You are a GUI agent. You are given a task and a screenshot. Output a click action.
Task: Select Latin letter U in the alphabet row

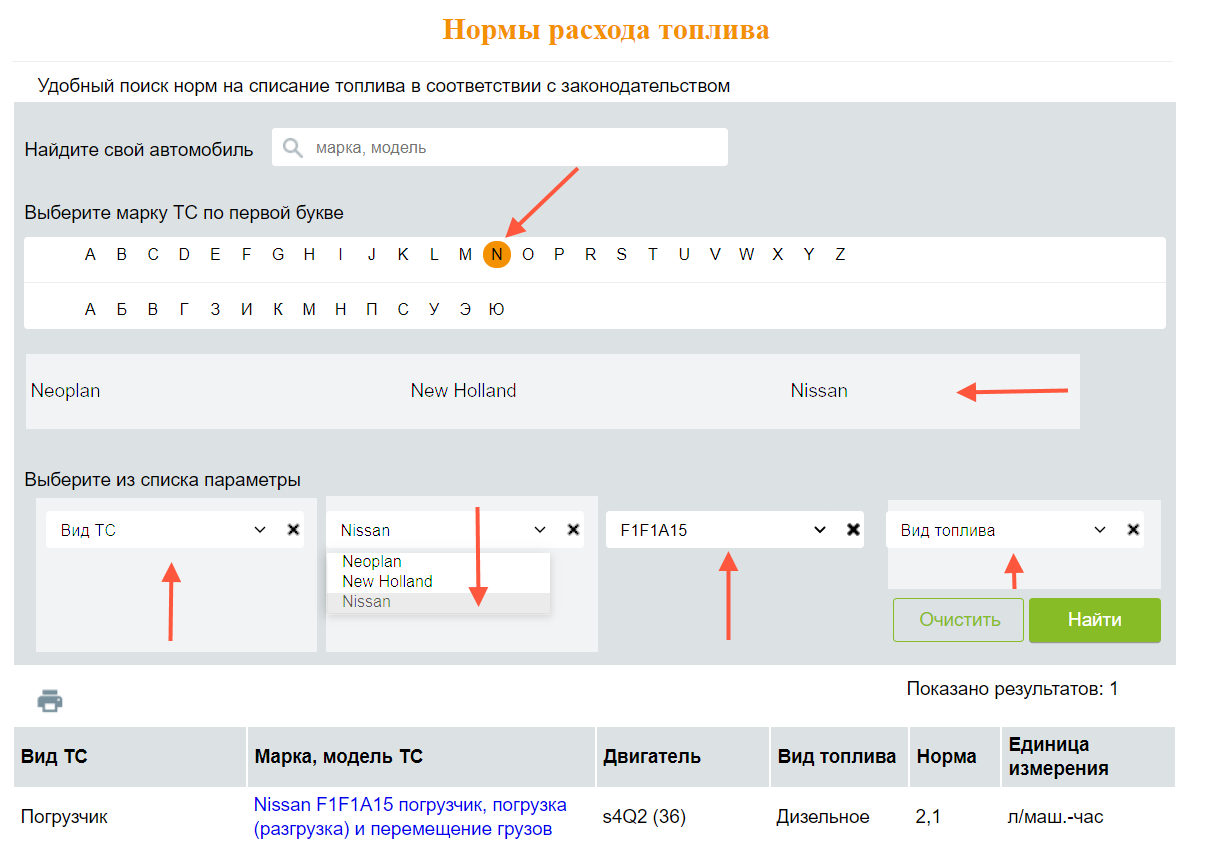[684, 255]
